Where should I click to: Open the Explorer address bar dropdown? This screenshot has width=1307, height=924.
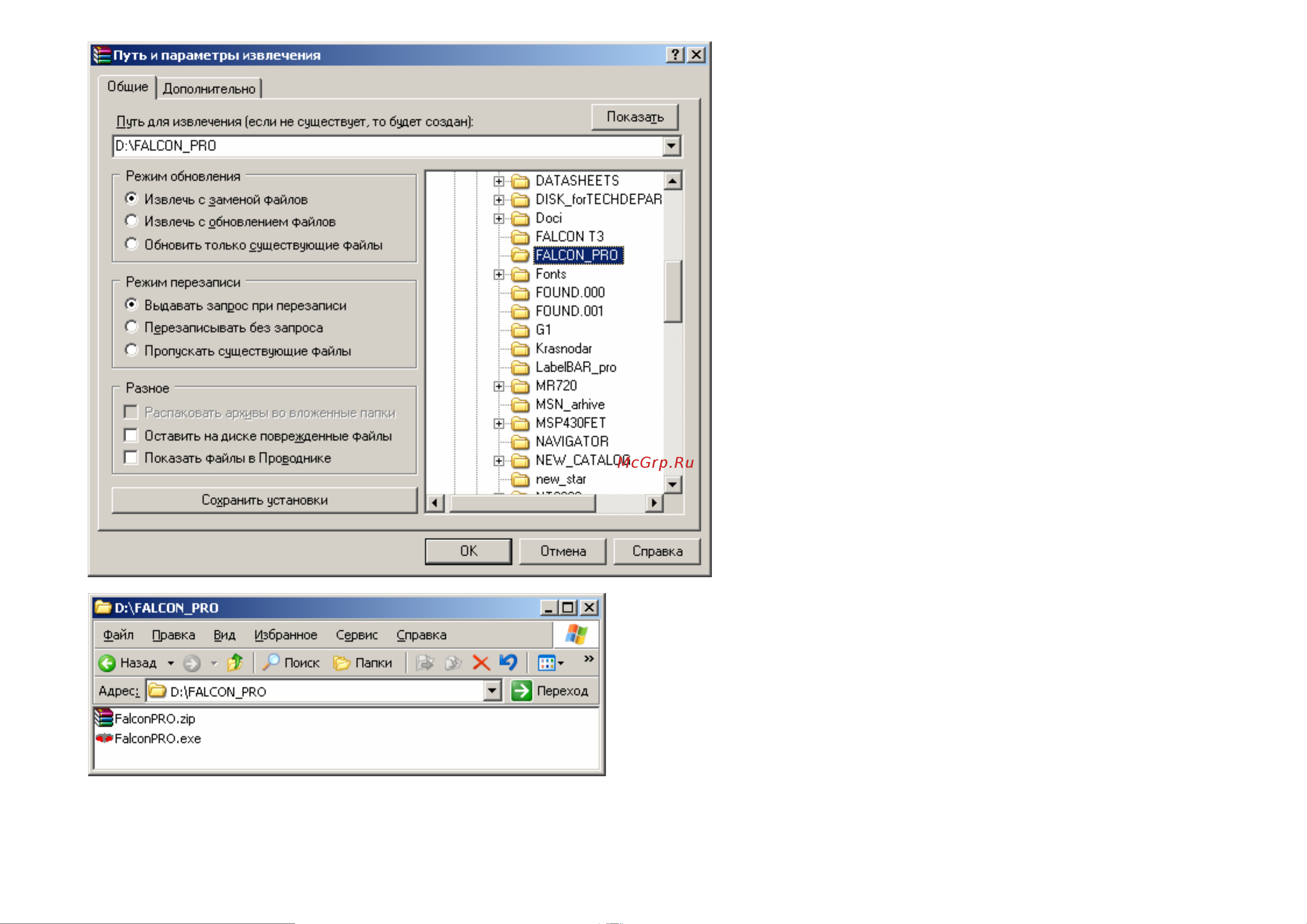tap(492, 691)
